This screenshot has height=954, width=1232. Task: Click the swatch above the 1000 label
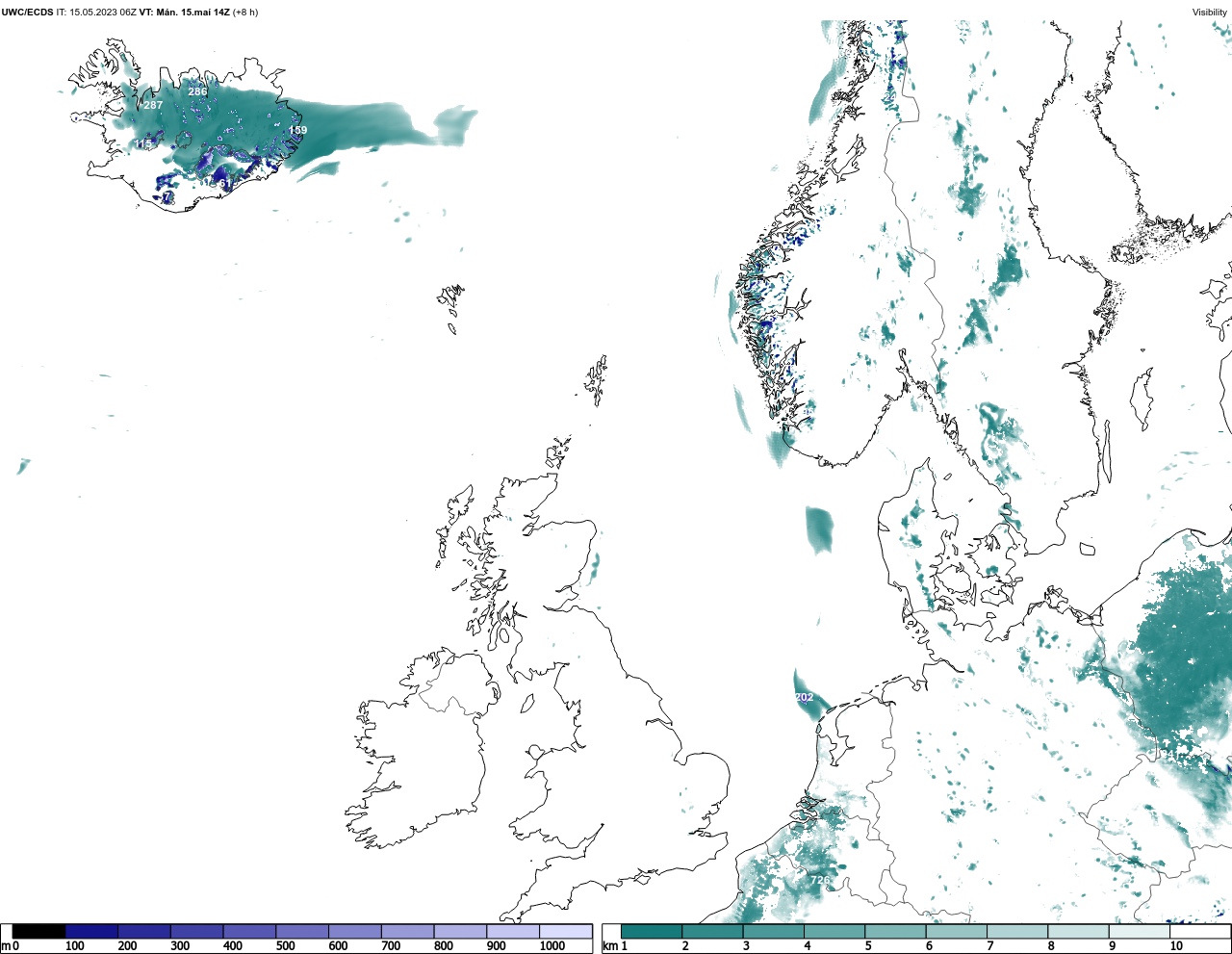[x=565, y=932]
